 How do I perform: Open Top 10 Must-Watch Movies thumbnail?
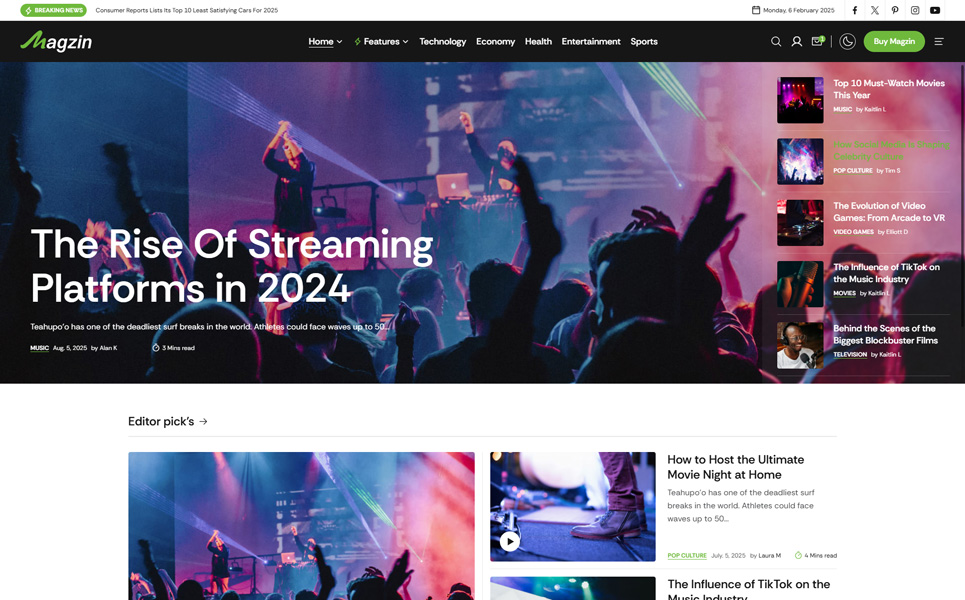point(800,100)
